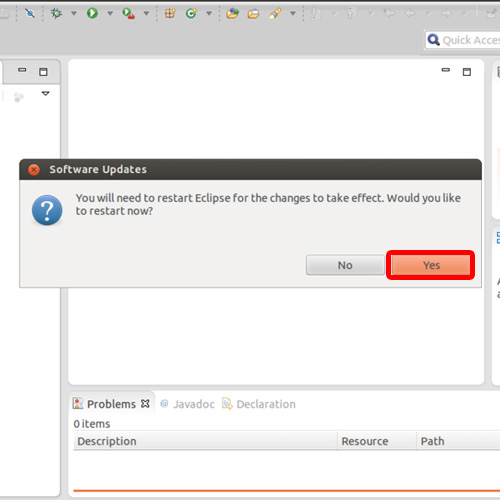This screenshot has height=500, width=500.
Task: Open the left panel view menu triangle
Action: click(x=46, y=94)
